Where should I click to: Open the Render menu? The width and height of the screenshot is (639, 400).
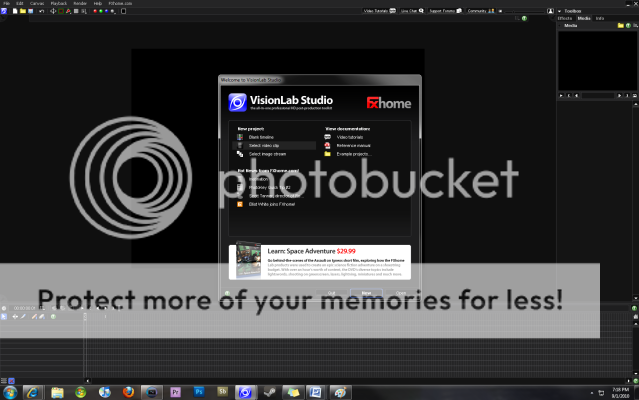(80, 3)
